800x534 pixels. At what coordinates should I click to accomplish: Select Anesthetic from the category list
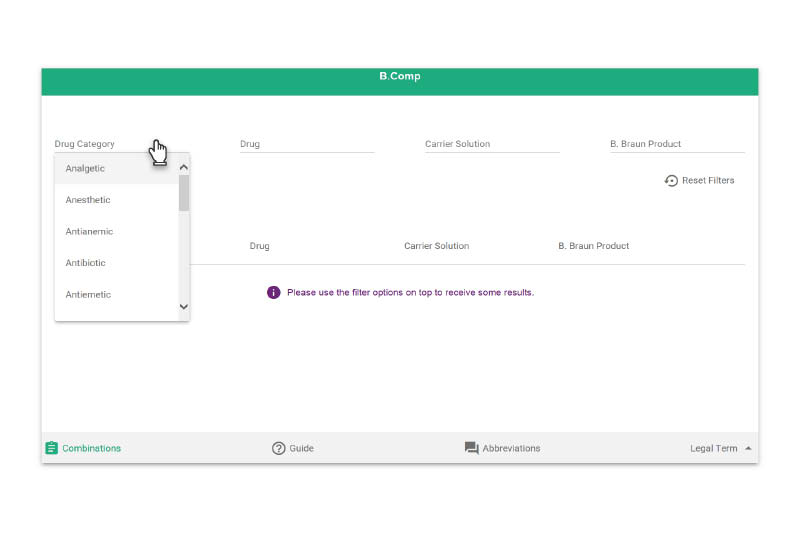(x=116, y=200)
